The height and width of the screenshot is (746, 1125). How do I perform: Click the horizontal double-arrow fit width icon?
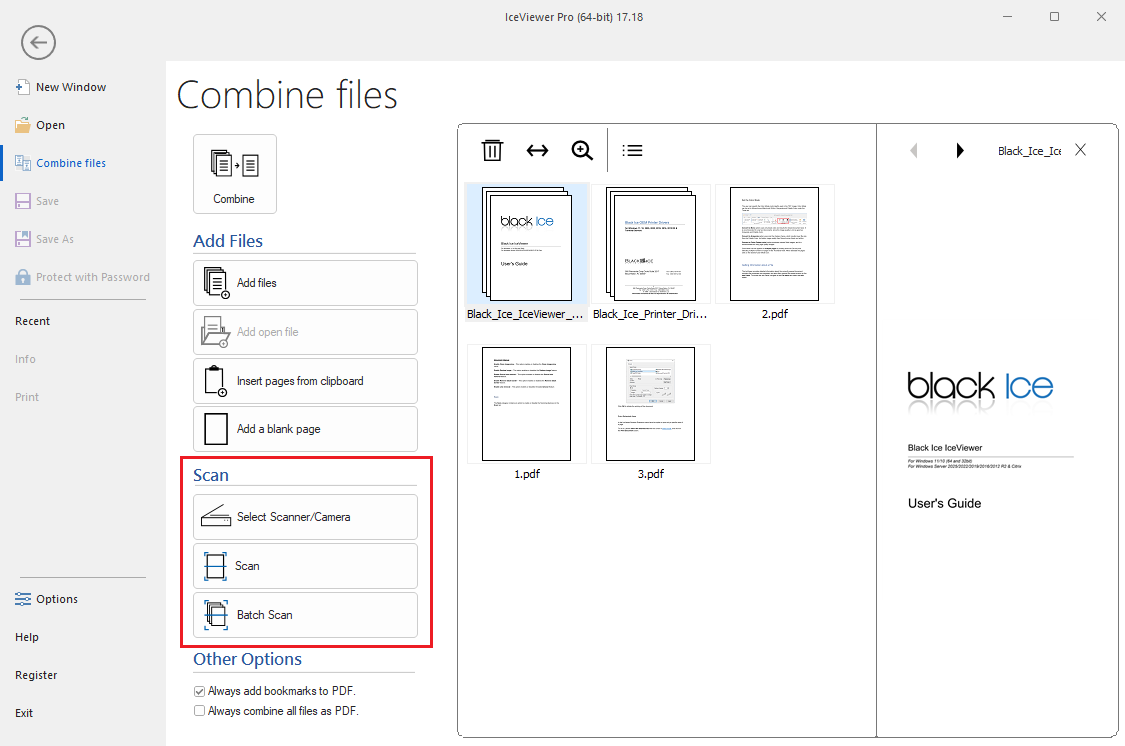click(x=537, y=150)
